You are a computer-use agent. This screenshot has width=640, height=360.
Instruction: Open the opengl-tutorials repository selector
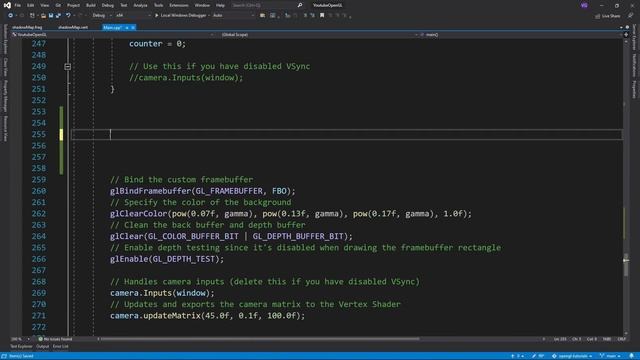pos(572,356)
